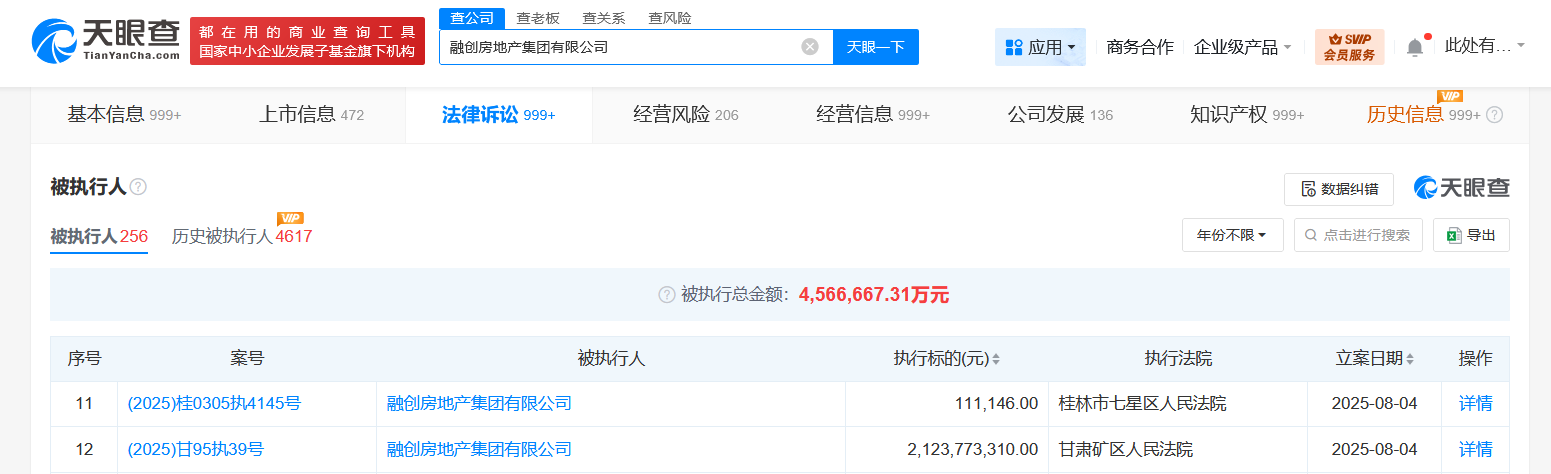Click the 天眼一下 search button
Screen dimensions: 1551x474
point(876,47)
